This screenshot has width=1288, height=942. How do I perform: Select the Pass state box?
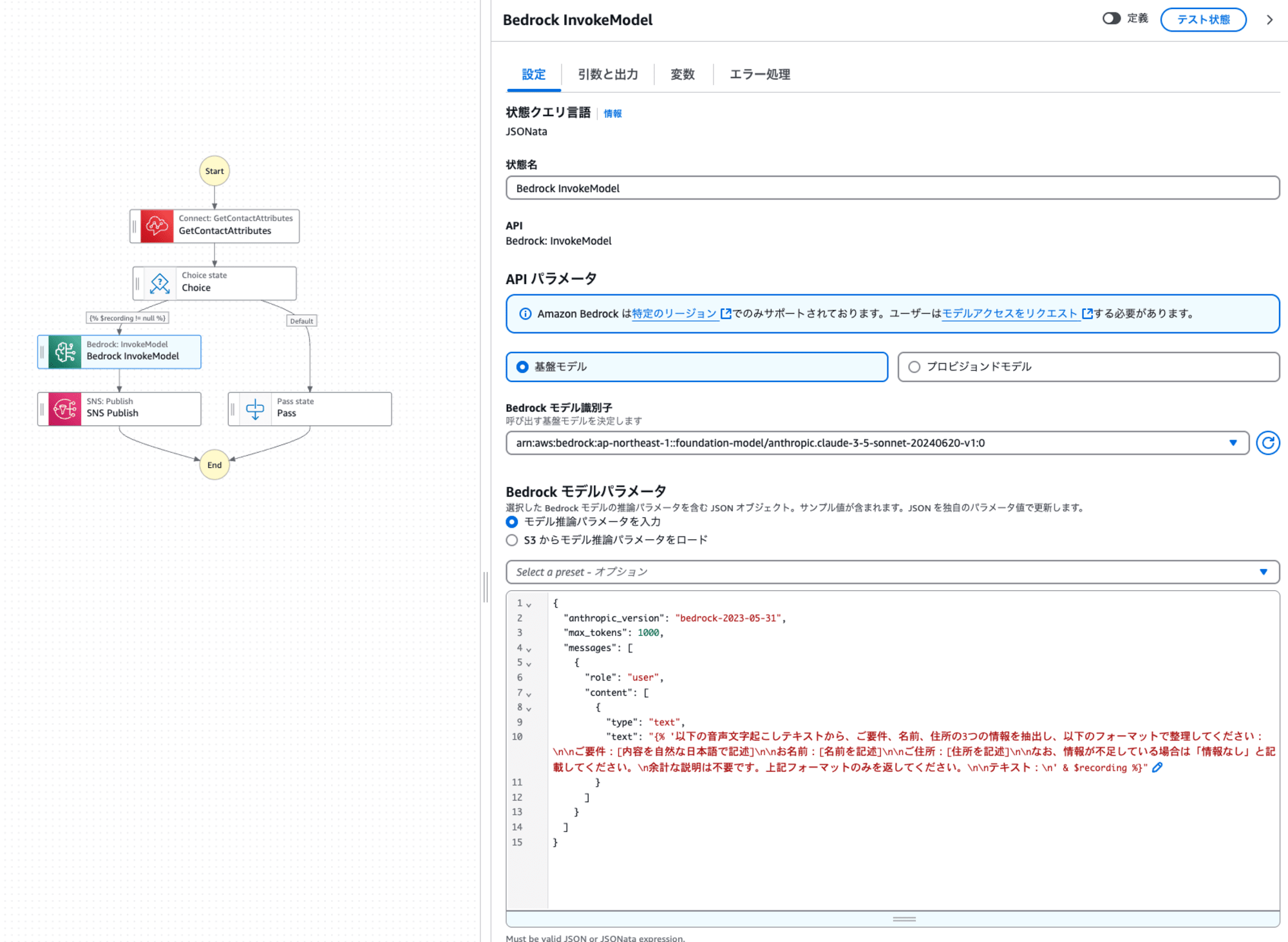pos(310,409)
